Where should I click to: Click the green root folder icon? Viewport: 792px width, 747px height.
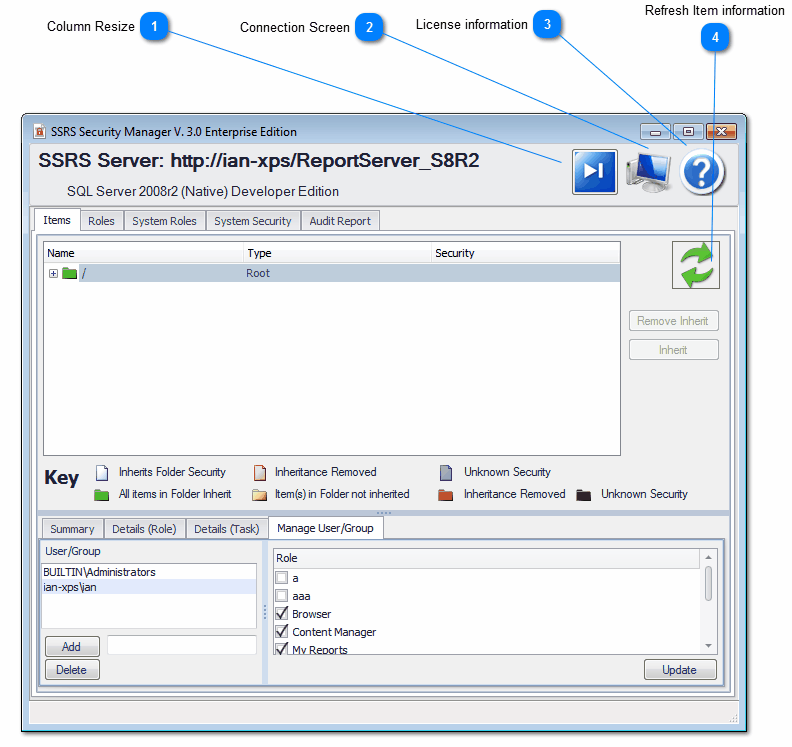pyautogui.click(x=69, y=273)
